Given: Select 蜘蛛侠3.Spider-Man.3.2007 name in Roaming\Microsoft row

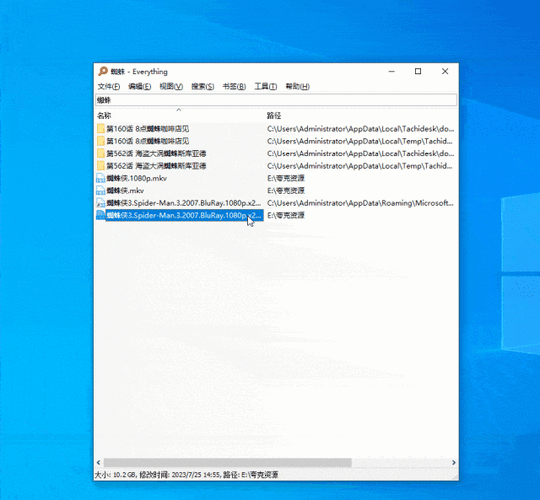Looking at the screenshot, I should pyautogui.click(x=184, y=203).
